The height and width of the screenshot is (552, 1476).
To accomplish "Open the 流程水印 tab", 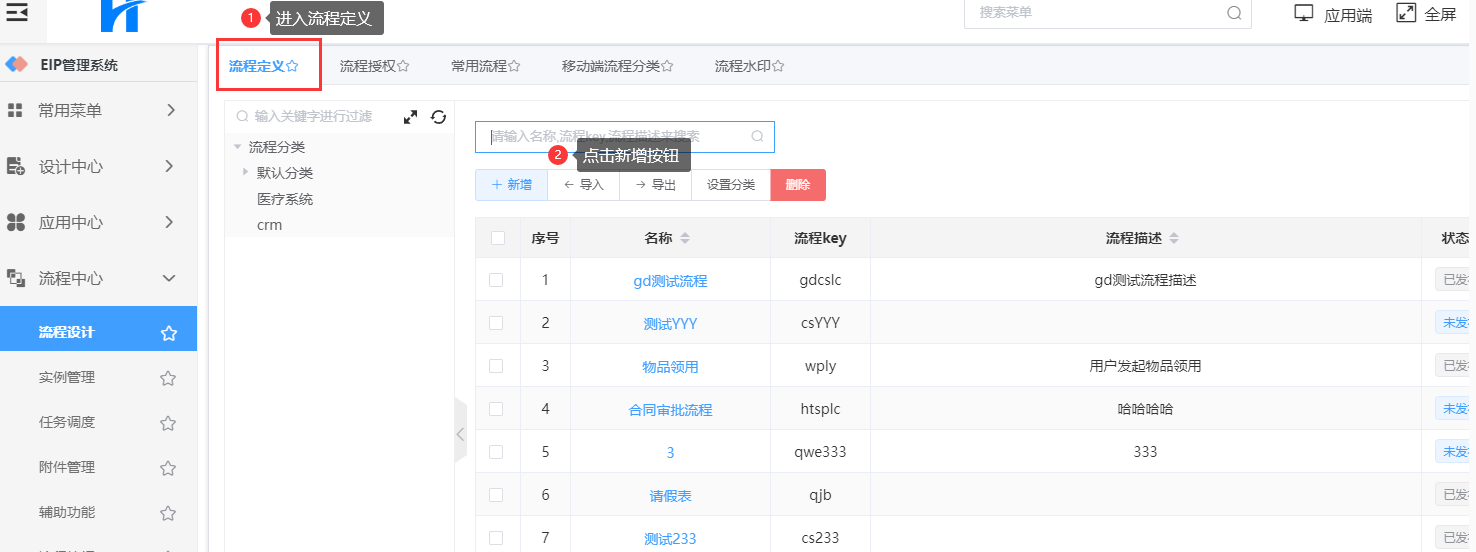I will click(748, 66).
